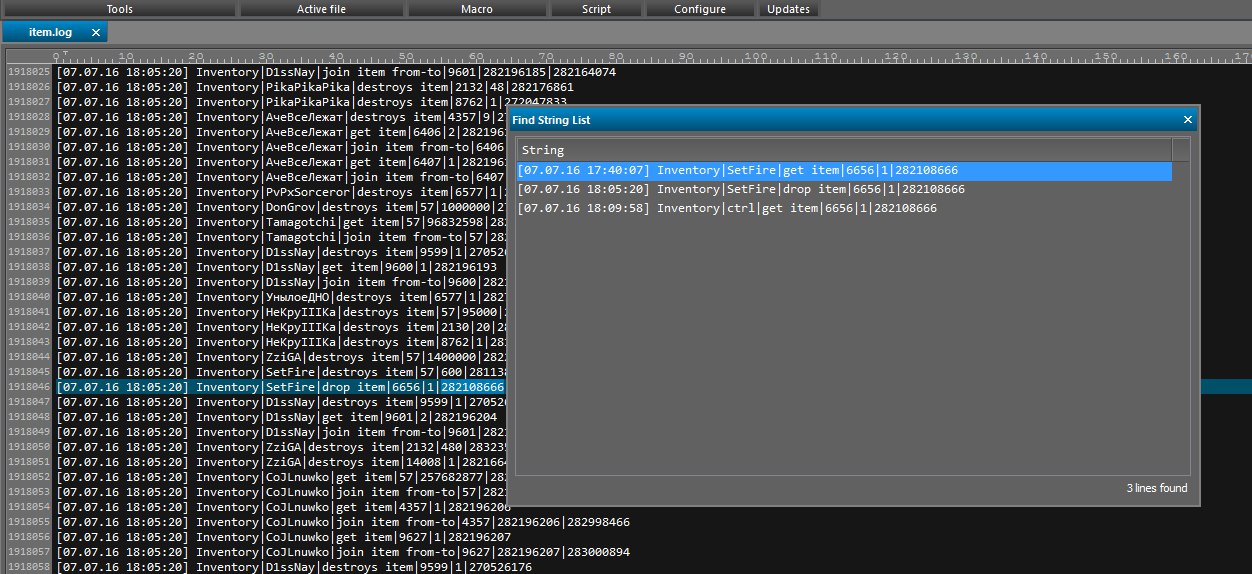Open the Active file menu

[x=321, y=9]
